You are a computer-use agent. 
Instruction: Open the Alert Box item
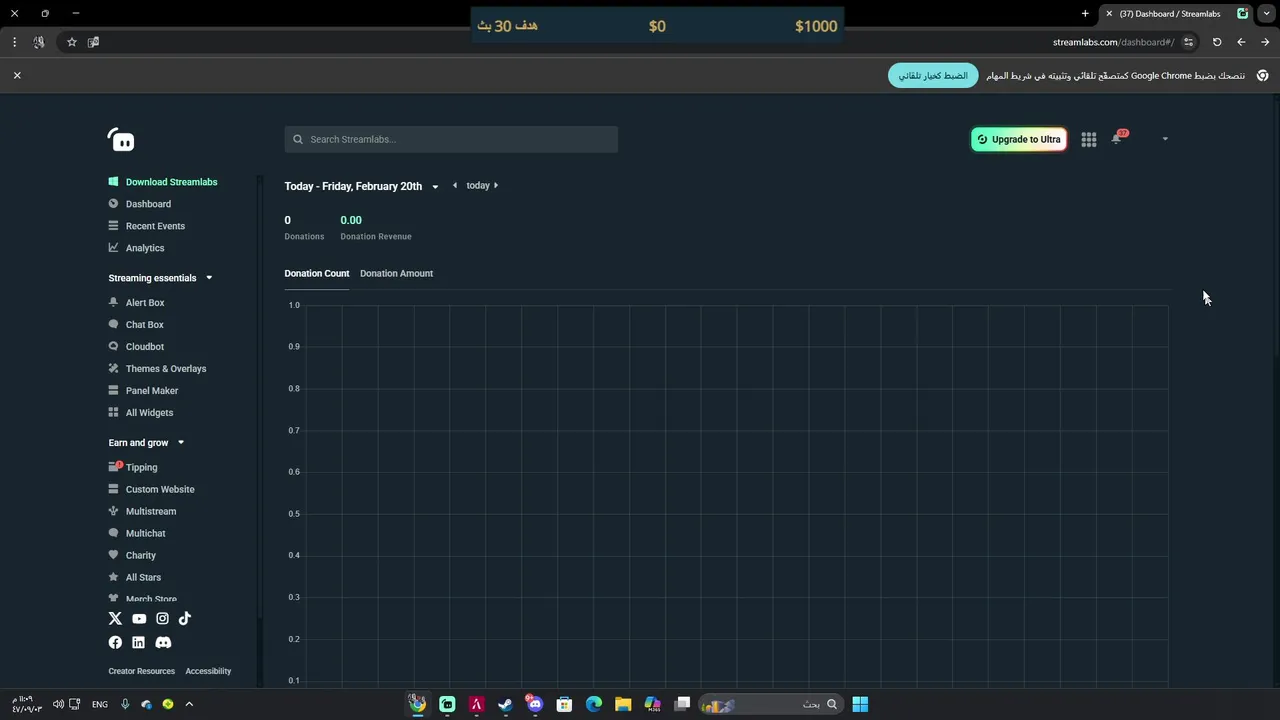click(x=145, y=303)
